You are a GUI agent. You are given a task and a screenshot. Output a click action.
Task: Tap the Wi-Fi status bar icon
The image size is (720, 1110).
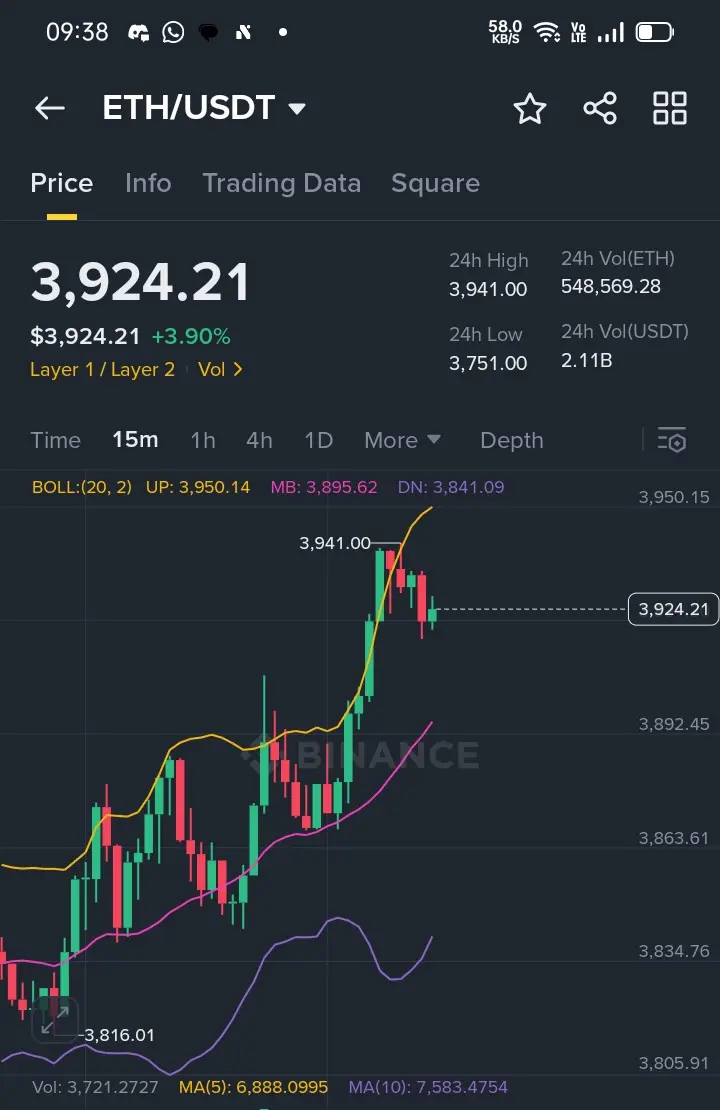coord(547,32)
